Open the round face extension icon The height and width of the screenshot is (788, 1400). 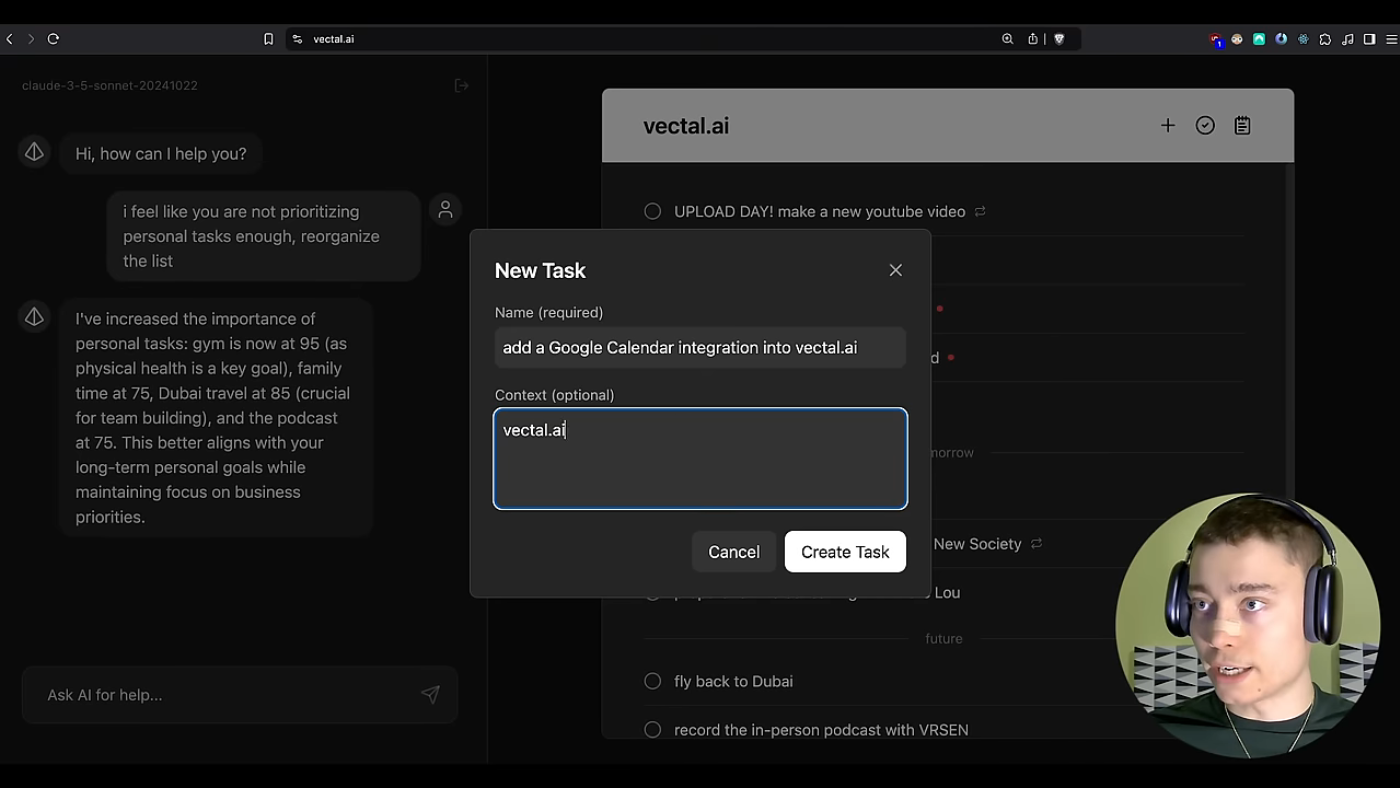[1237, 39]
